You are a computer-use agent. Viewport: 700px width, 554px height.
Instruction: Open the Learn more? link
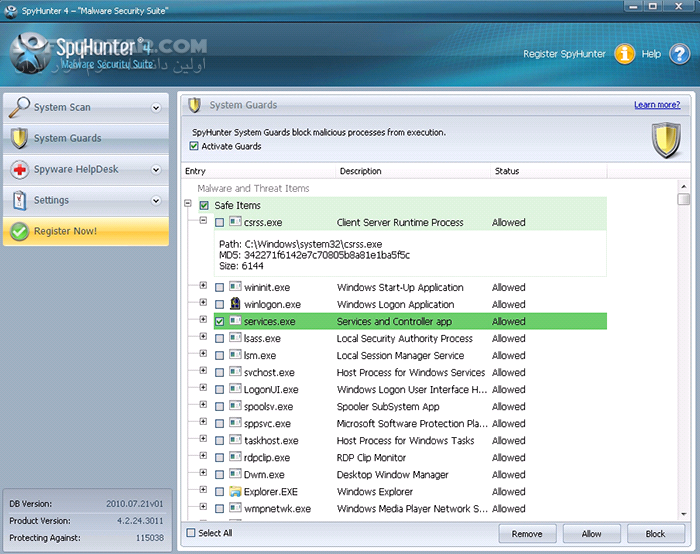coord(657,105)
